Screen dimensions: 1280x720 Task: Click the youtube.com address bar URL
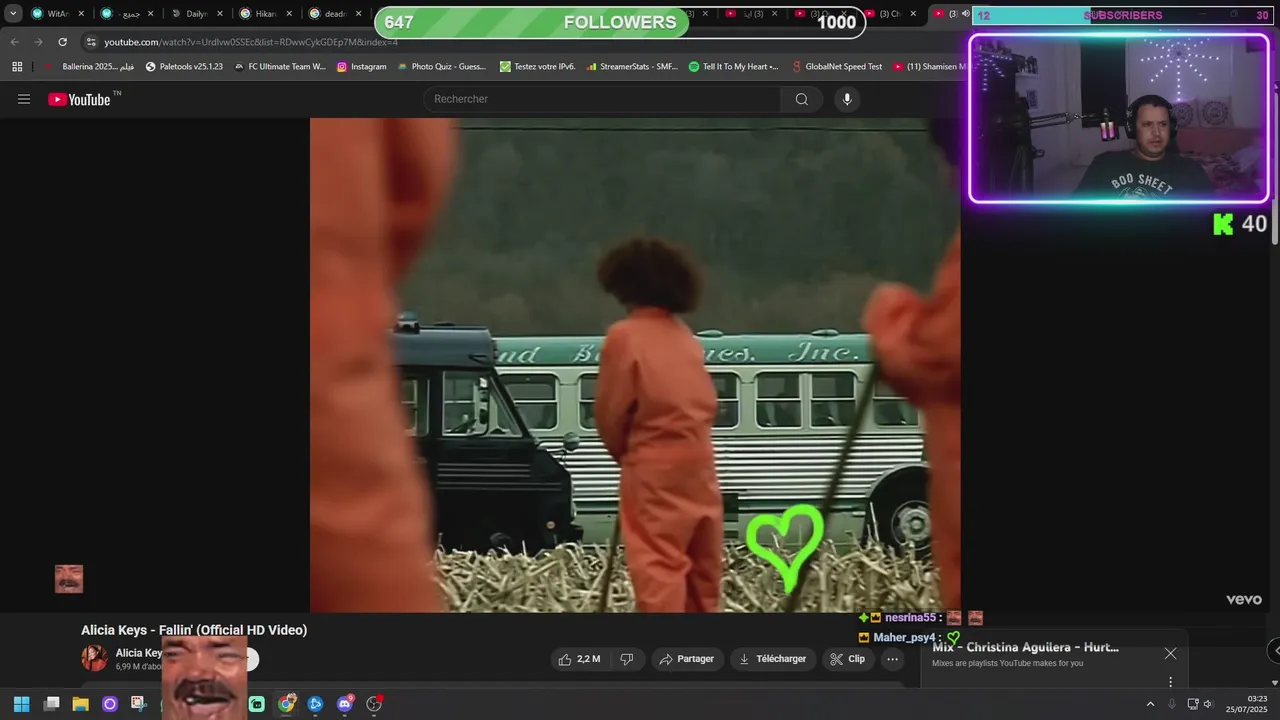pyautogui.click(x=251, y=42)
